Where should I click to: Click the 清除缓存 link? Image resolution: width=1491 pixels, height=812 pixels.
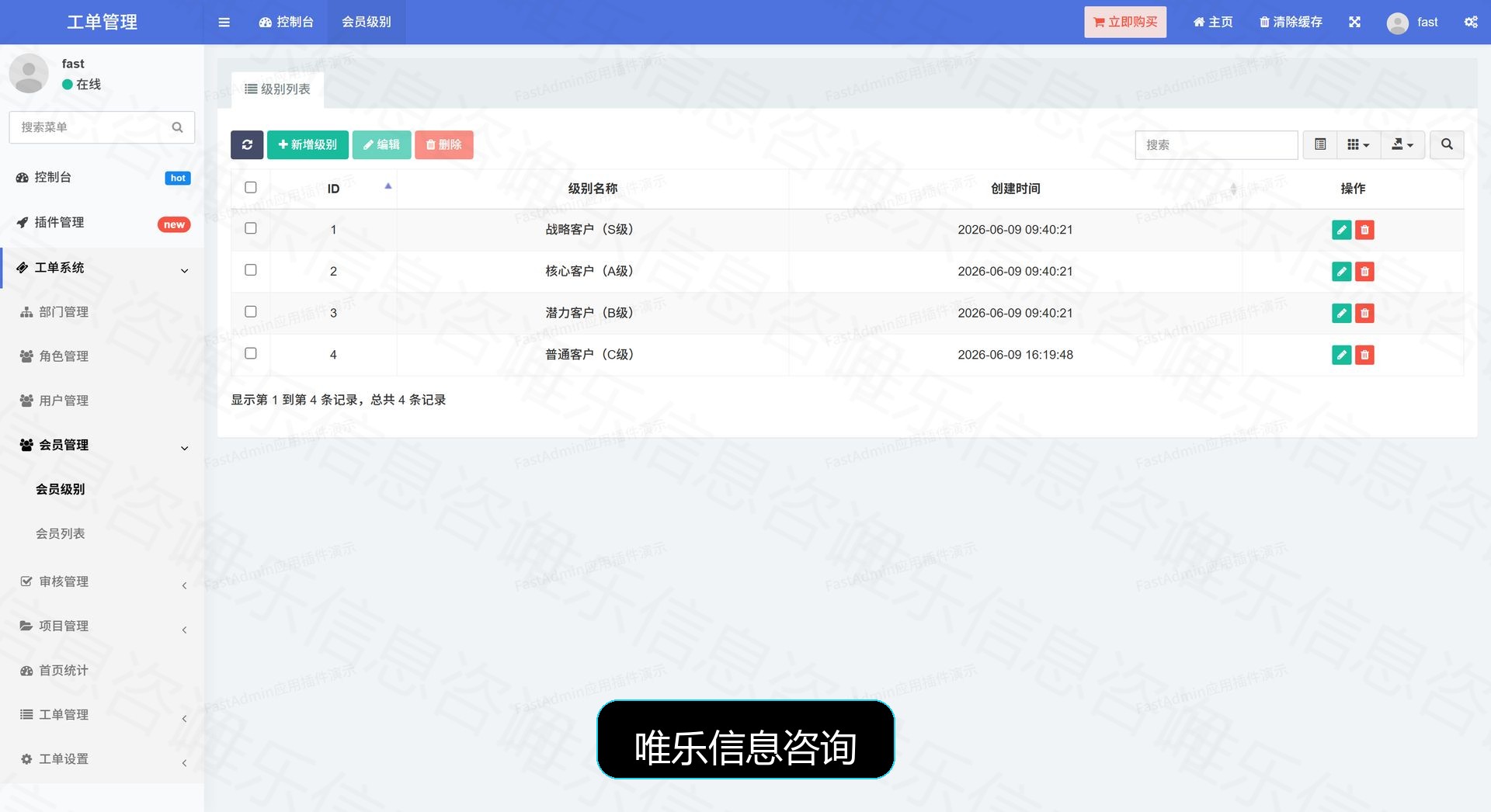1291,22
